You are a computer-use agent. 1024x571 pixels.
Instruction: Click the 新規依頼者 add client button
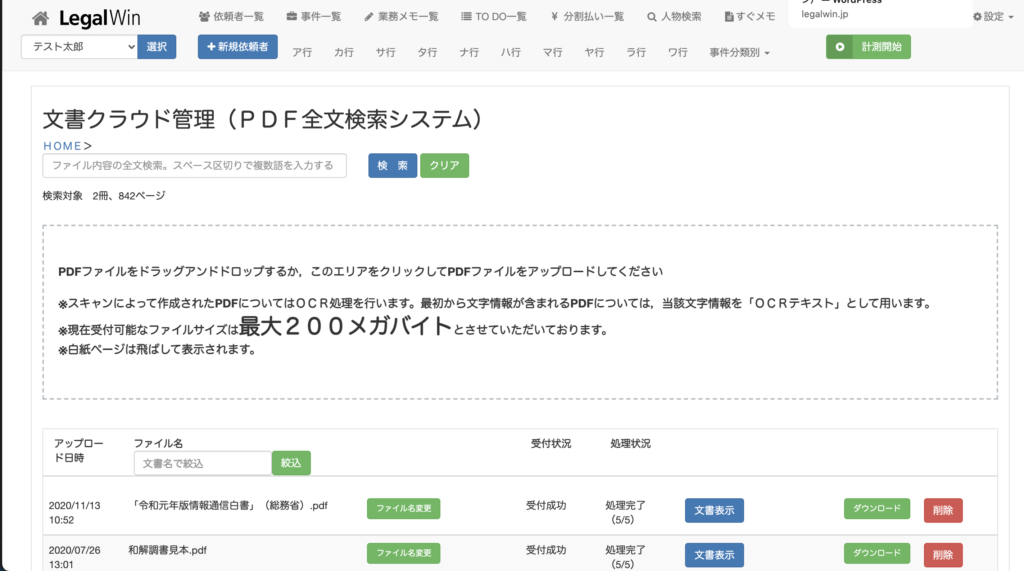tap(238, 47)
